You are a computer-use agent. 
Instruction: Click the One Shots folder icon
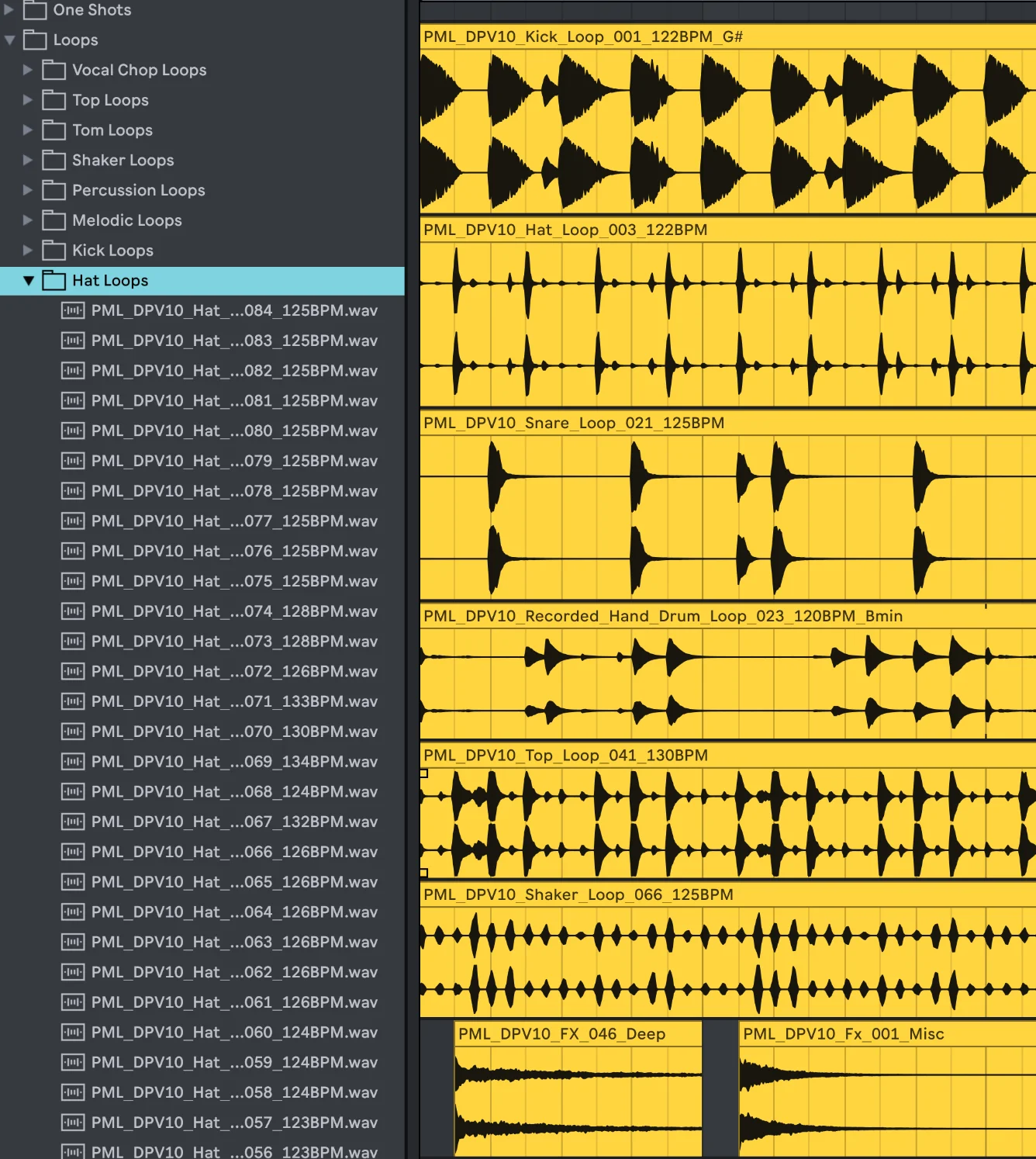click(x=35, y=10)
